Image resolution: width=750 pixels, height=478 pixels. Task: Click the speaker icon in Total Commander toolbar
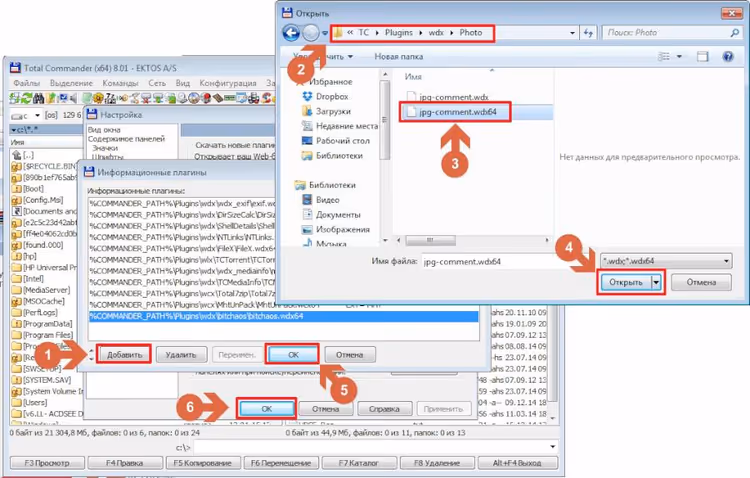click(73, 98)
